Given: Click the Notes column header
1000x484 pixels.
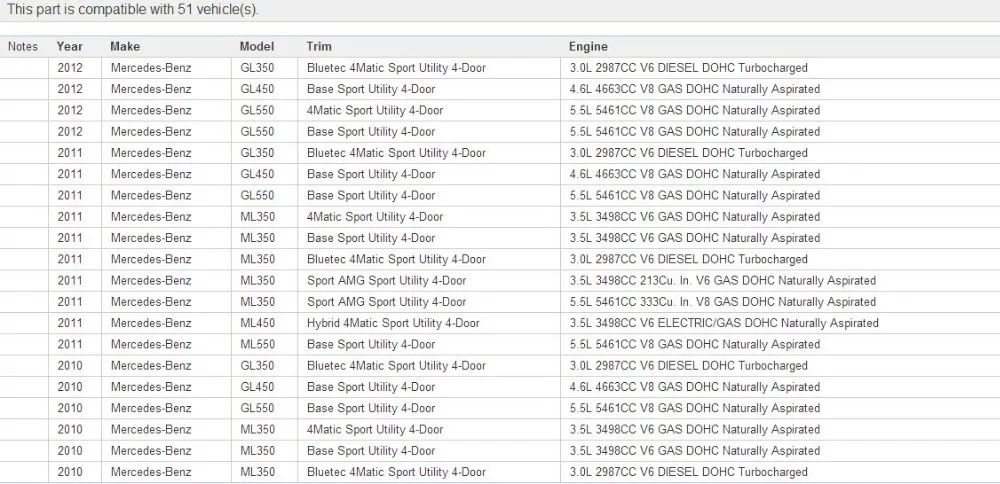Looking at the screenshot, I should tap(23, 47).
